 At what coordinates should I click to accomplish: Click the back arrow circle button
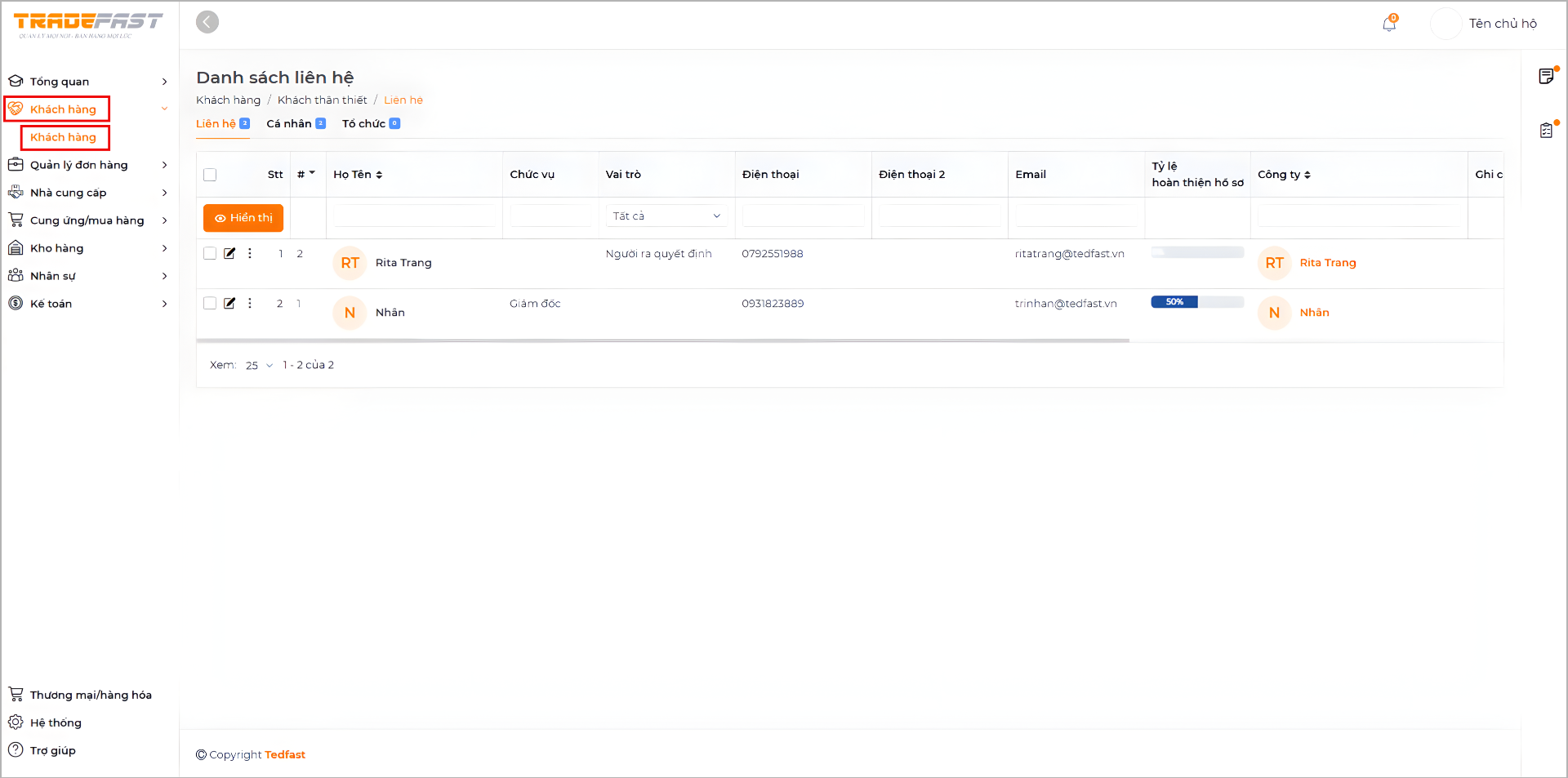tap(207, 22)
